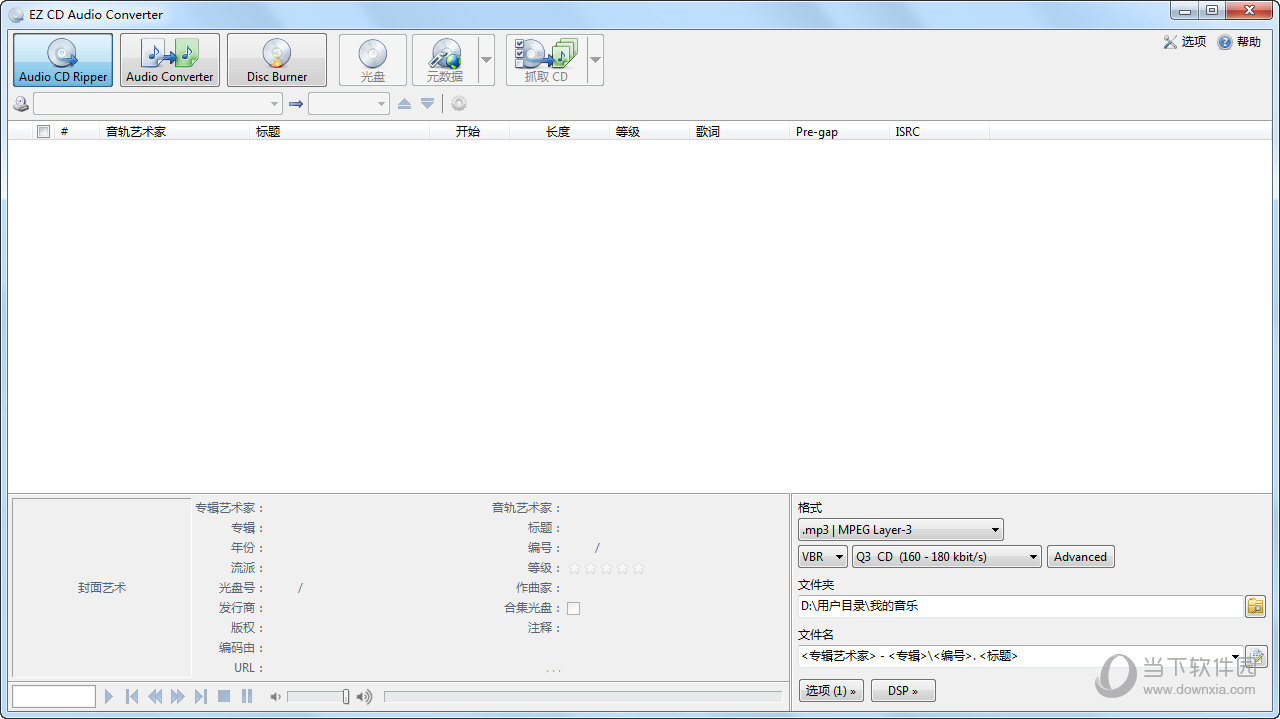Click the 文件夹 output folder path field
Viewport: 1280px width, 719px height.
(x=1020, y=606)
